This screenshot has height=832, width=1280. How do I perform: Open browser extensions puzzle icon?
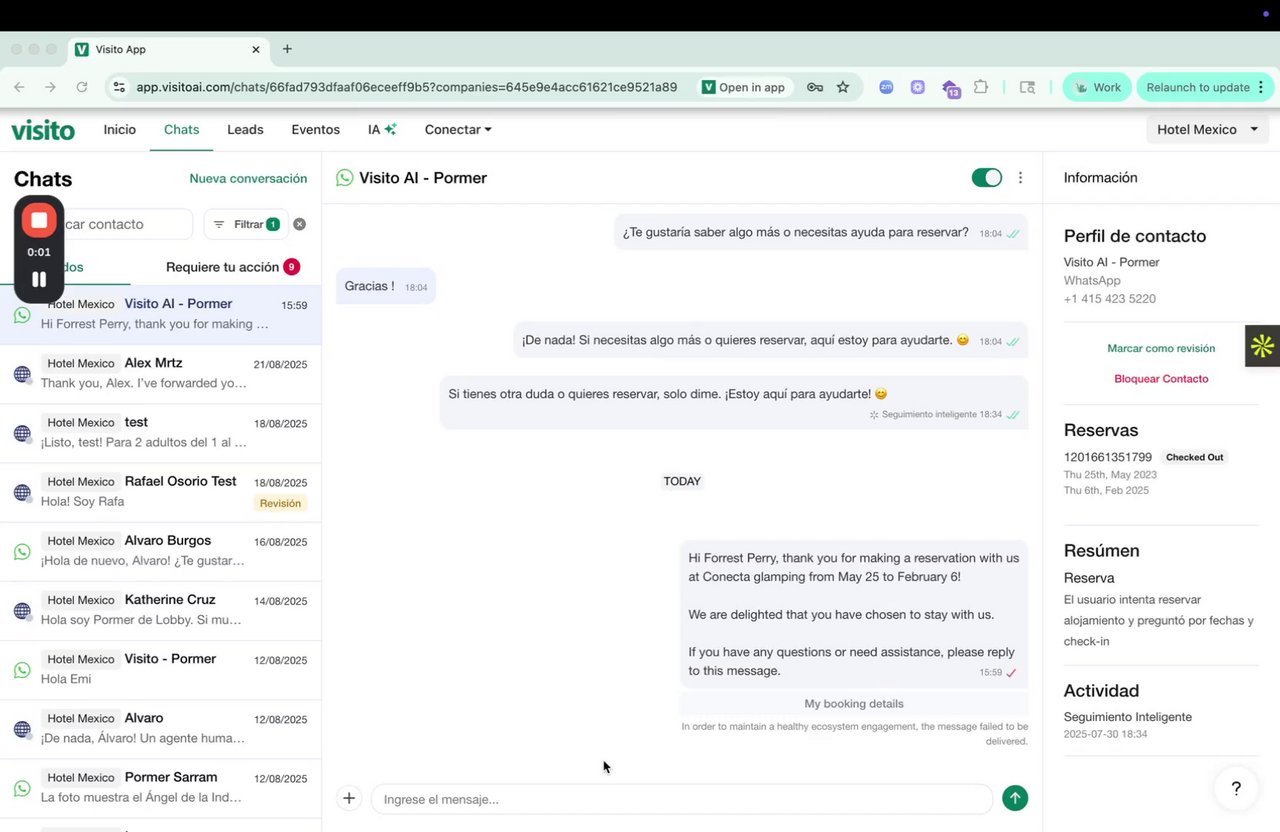[981, 87]
